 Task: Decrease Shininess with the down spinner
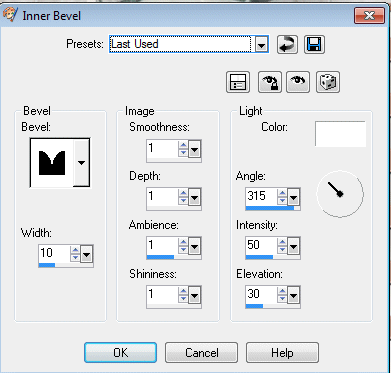[183, 298]
